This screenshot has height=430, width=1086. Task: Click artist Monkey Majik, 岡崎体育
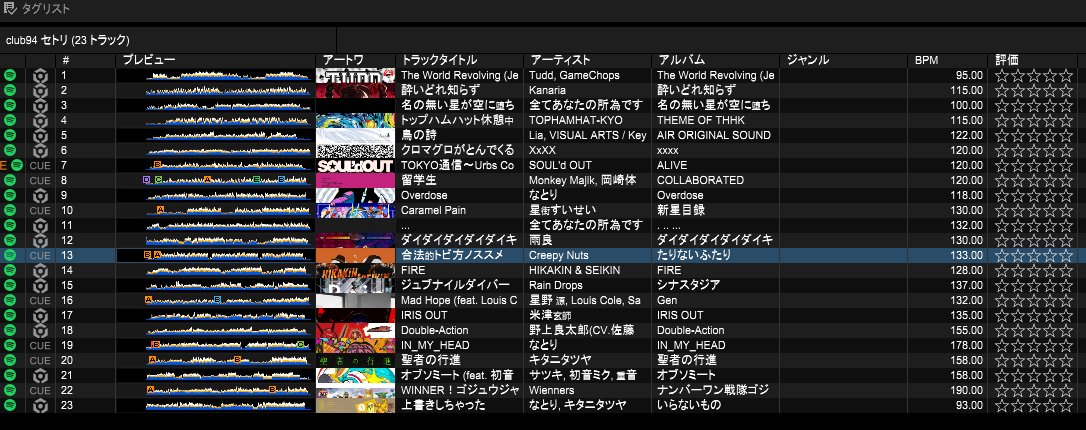582,180
